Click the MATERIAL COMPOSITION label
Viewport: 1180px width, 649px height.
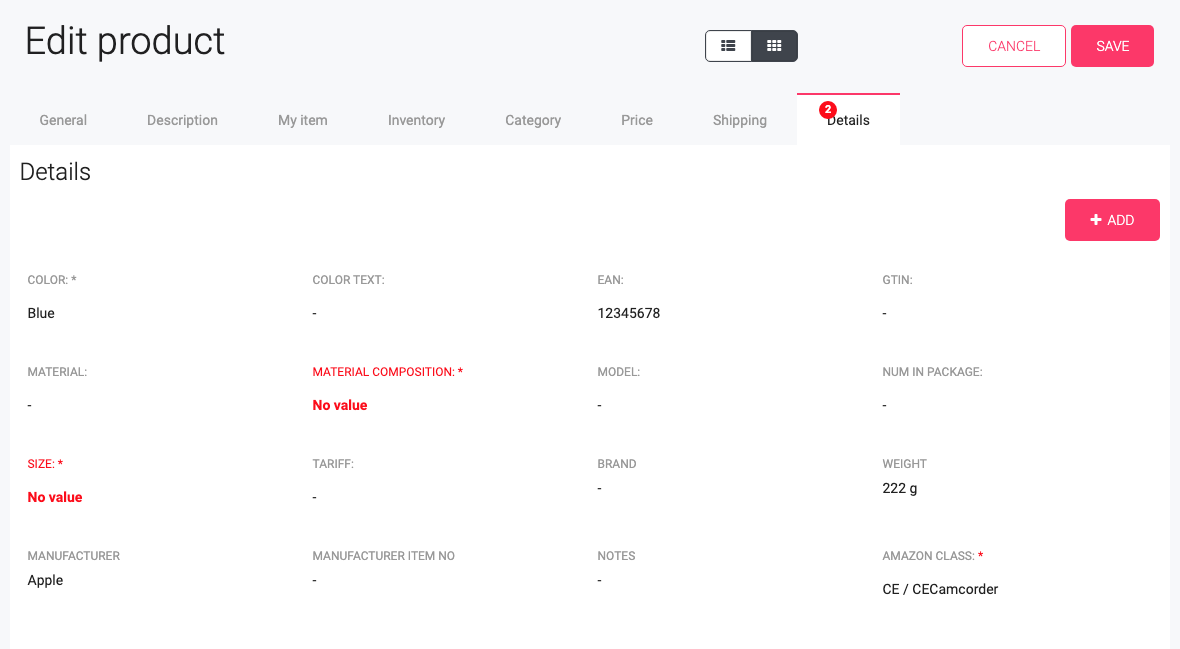[x=388, y=372]
